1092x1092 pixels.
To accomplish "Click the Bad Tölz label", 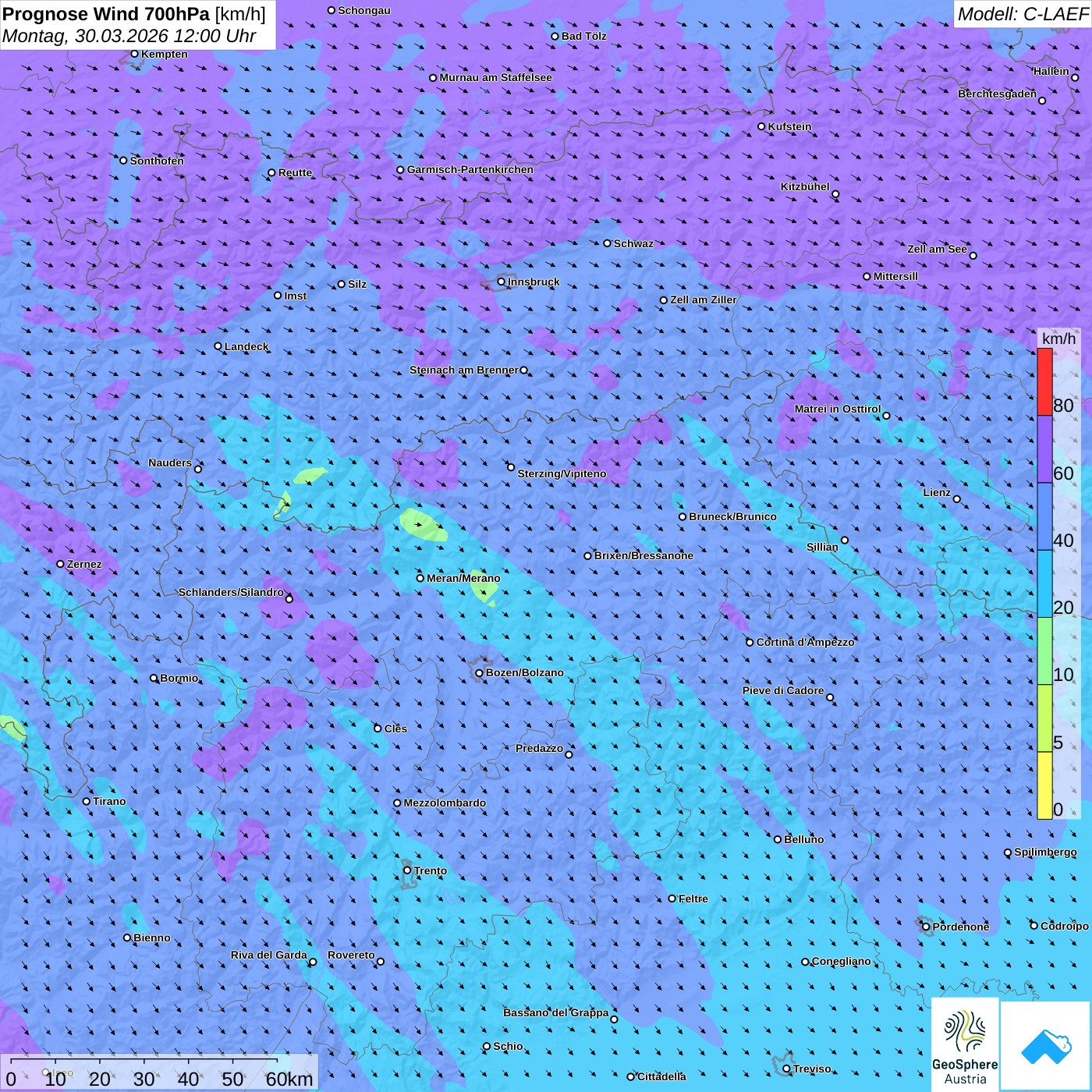I will click(x=583, y=36).
